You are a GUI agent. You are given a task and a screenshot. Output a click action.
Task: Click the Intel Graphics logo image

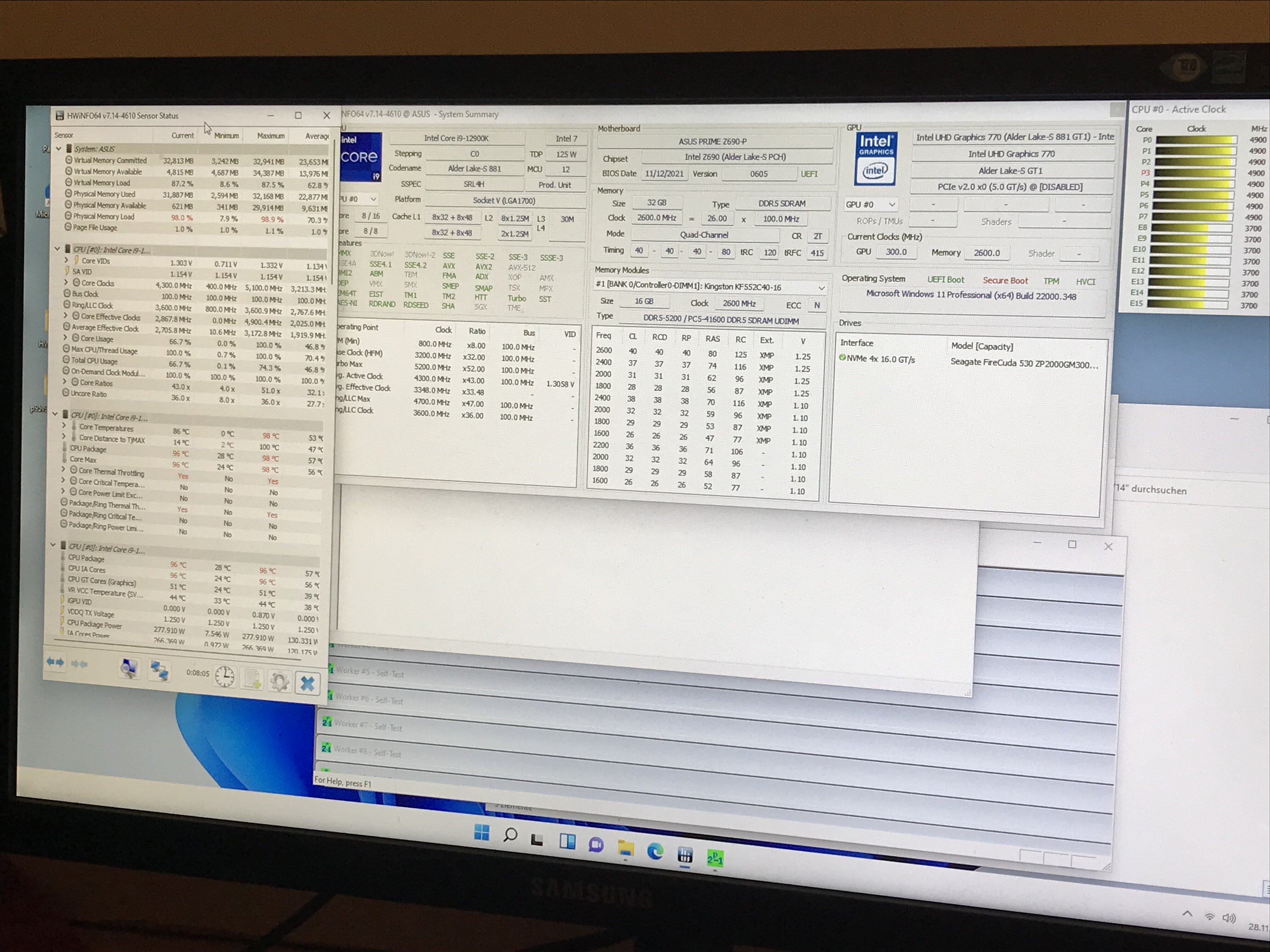click(876, 159)
